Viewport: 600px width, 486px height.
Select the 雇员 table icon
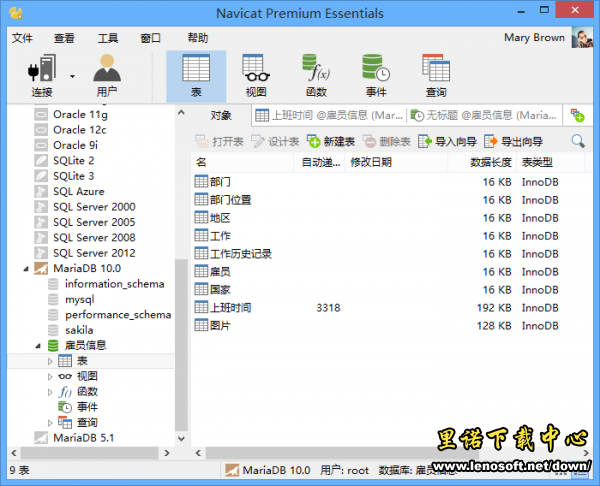(201, 271)
